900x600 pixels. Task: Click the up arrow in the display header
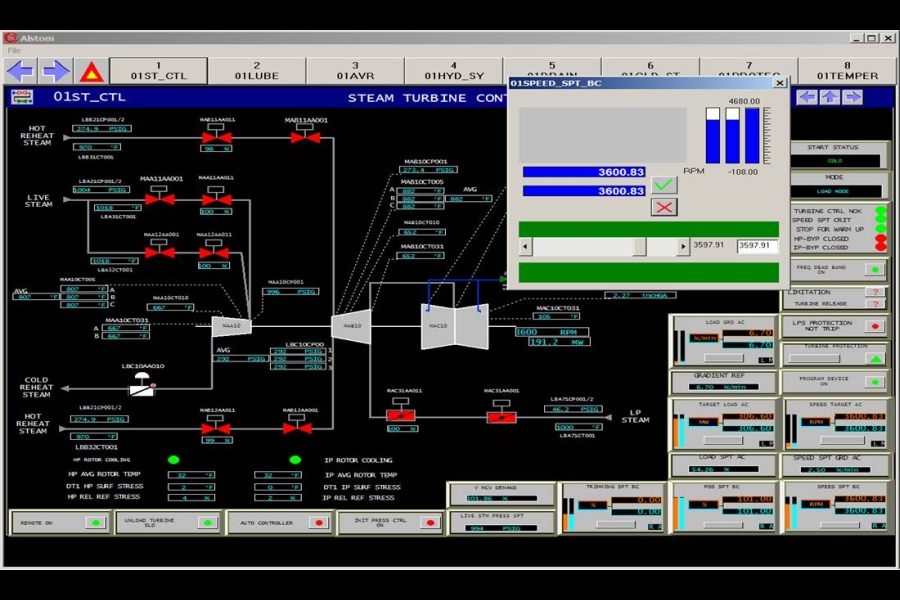(830, 97)
